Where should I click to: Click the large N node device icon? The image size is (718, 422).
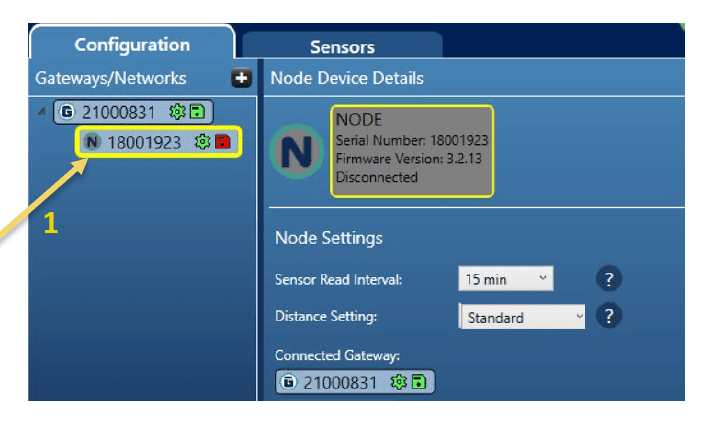coord(297,151)
